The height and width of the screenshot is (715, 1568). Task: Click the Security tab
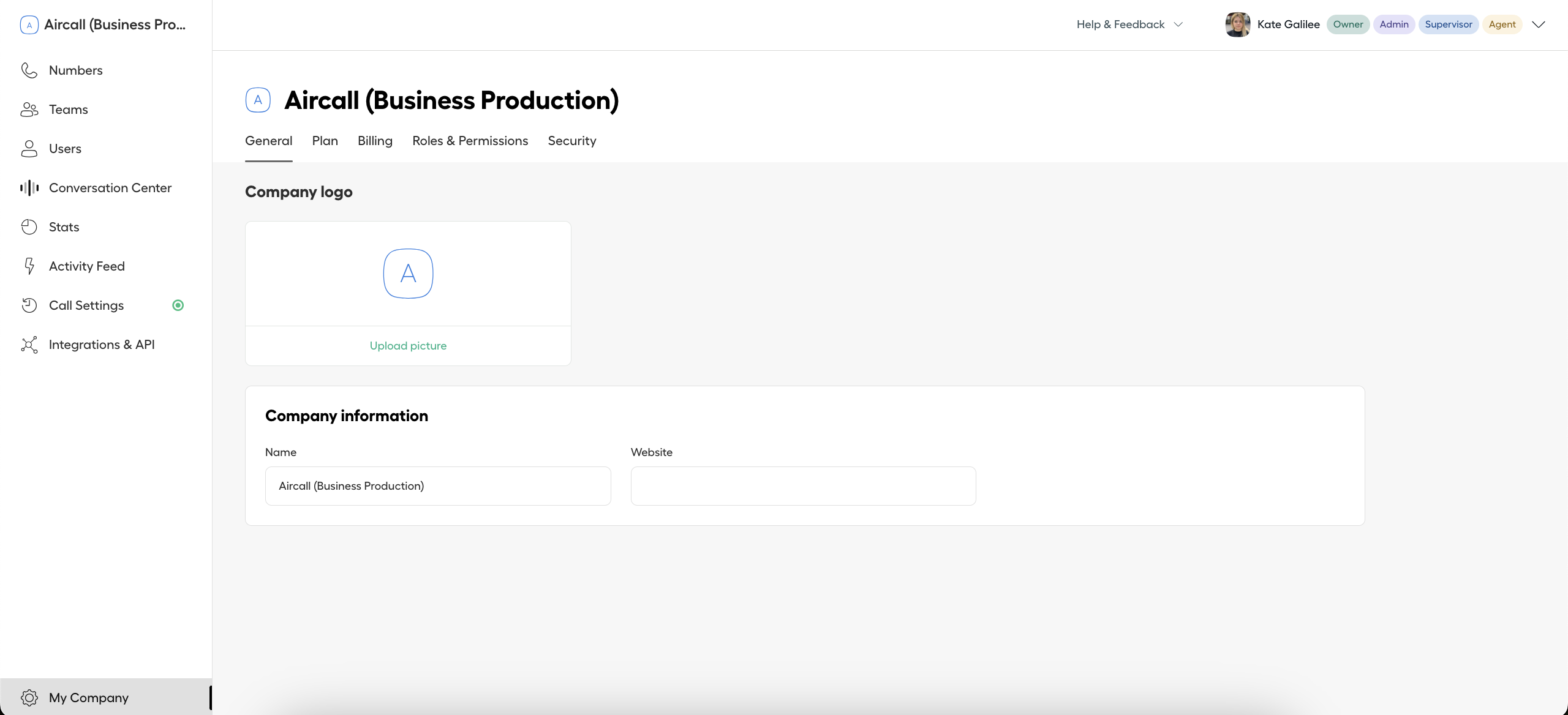click(x=571, y=140)
